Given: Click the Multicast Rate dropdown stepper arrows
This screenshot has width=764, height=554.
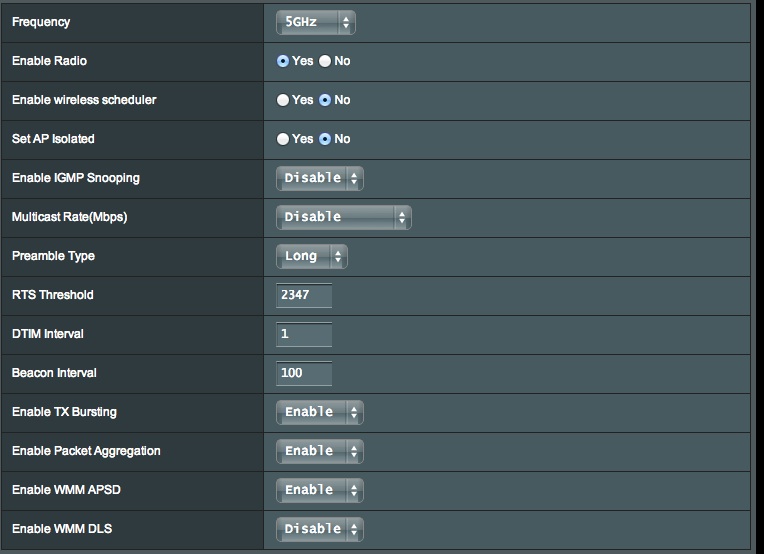Looking at the screenshot, I should coord(401,217).
